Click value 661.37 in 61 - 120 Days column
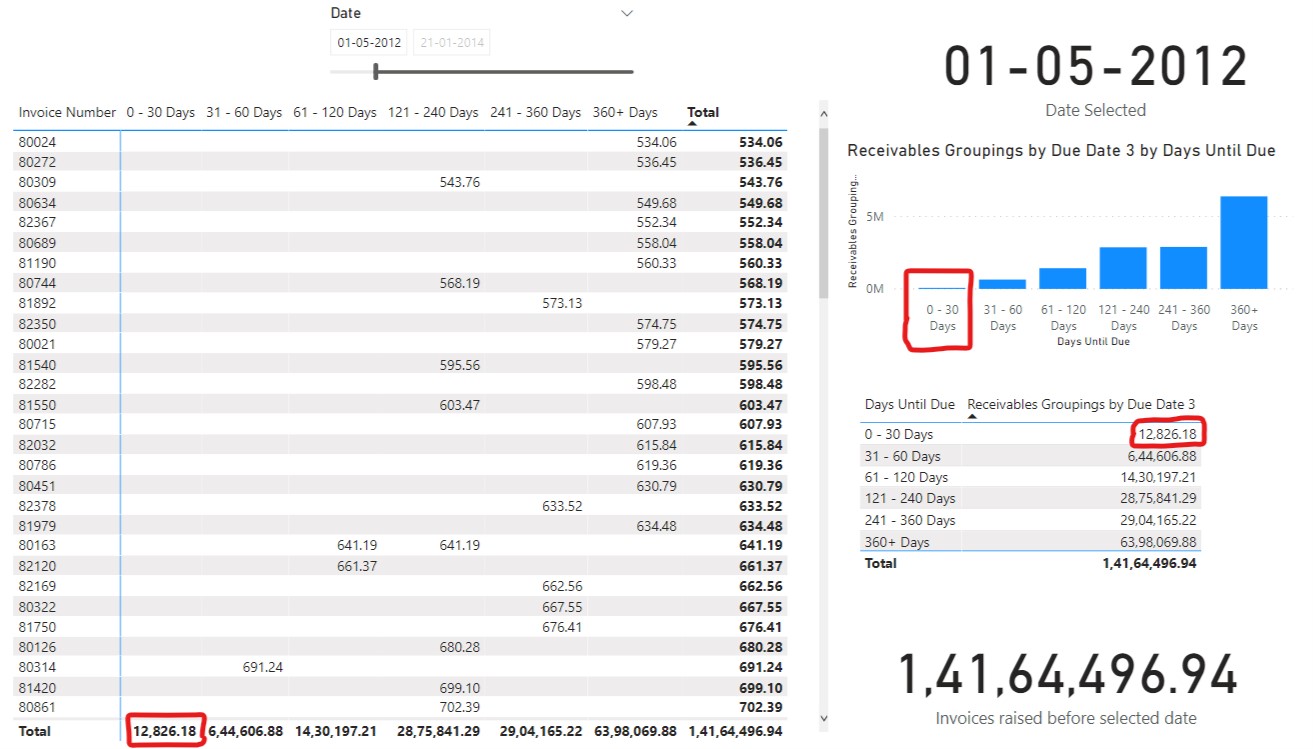Image resolution: width=1313 pixels, height=749 pixels. pos(357,566)
